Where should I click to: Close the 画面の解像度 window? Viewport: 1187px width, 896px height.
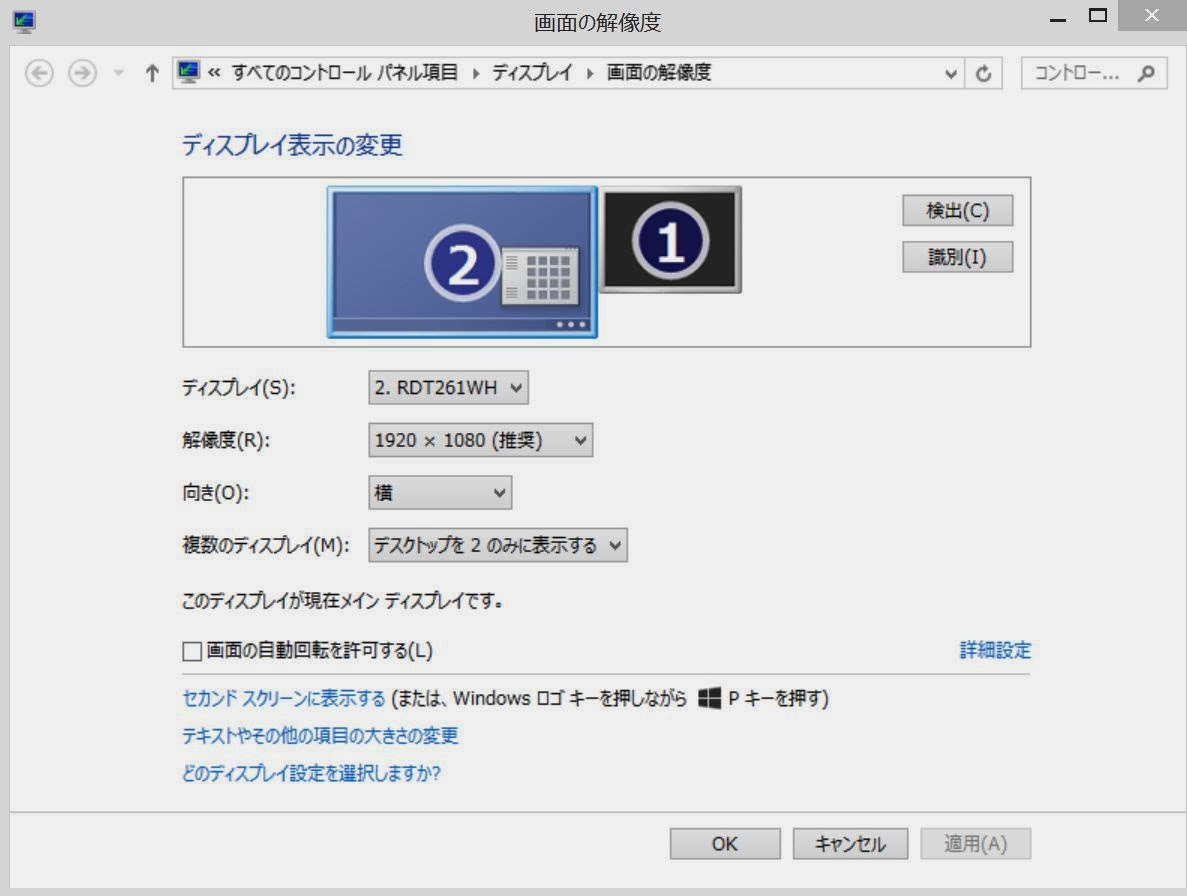pos(1152,15)
